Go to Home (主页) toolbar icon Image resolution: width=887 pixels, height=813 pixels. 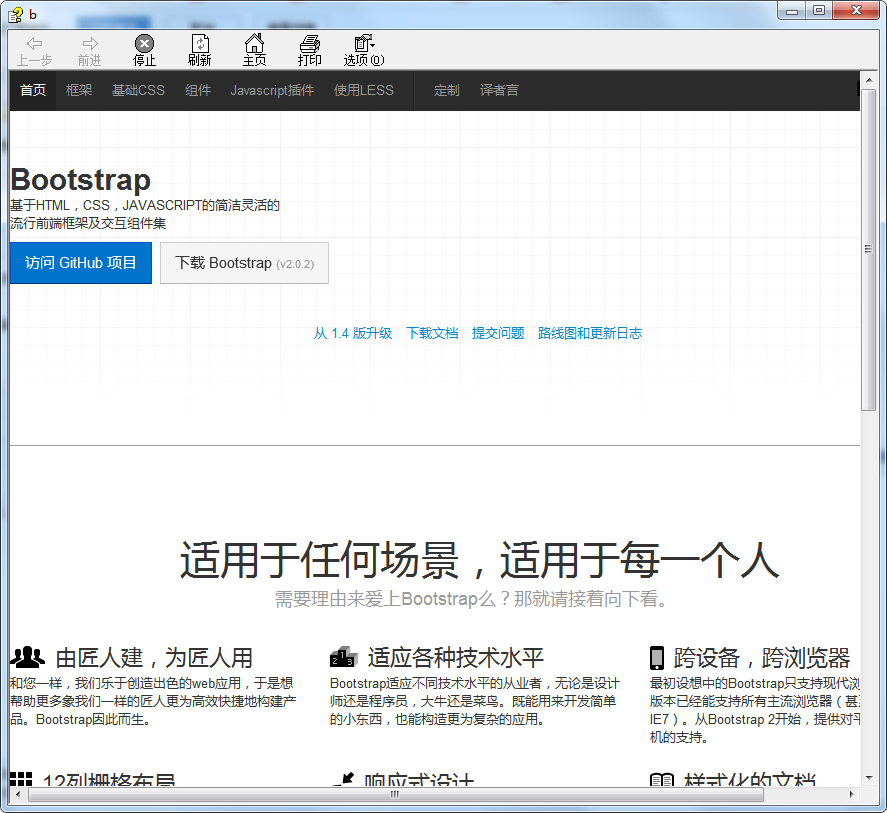[x=255, y=44]
